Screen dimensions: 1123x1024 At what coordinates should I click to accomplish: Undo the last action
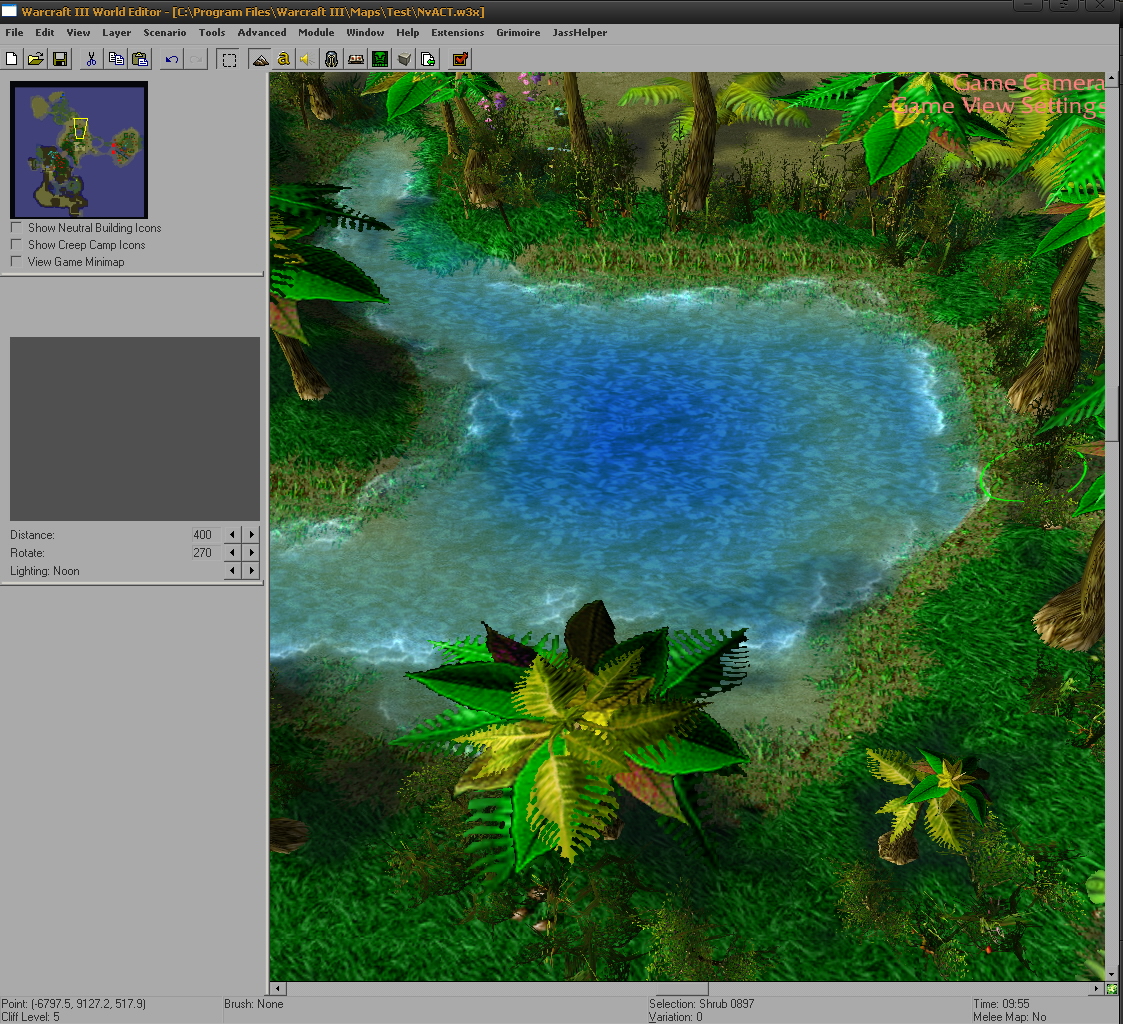click(x=172, y=59)
